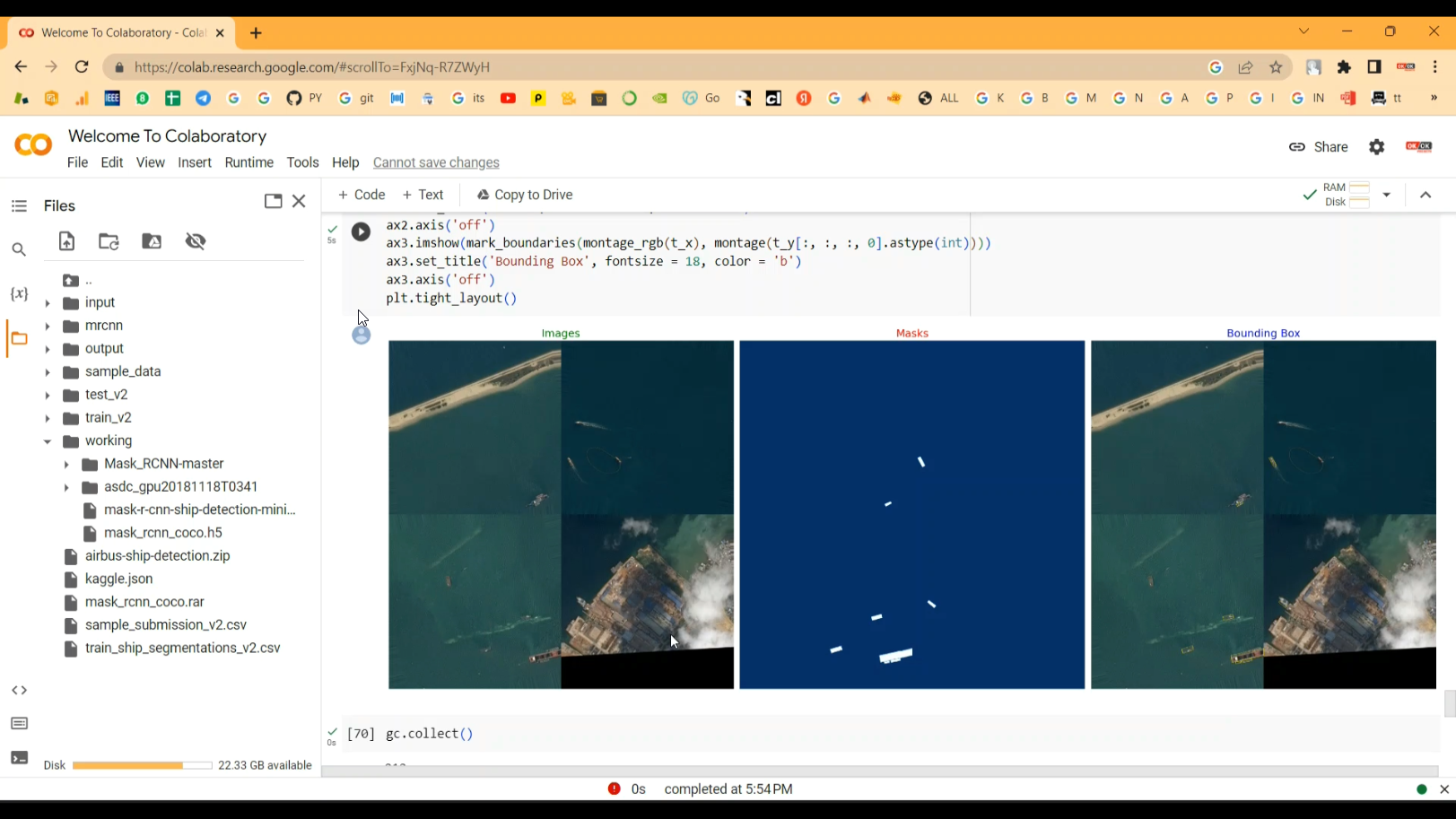Open the code snippets panel
Image resolution: width=1456 pixels, height=819 pixels.
tap(19, 690)
